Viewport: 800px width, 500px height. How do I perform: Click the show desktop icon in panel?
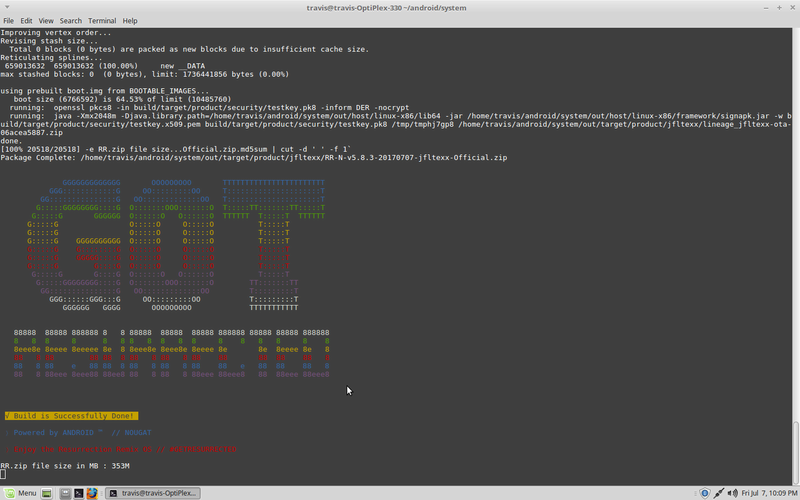(46, 493)
